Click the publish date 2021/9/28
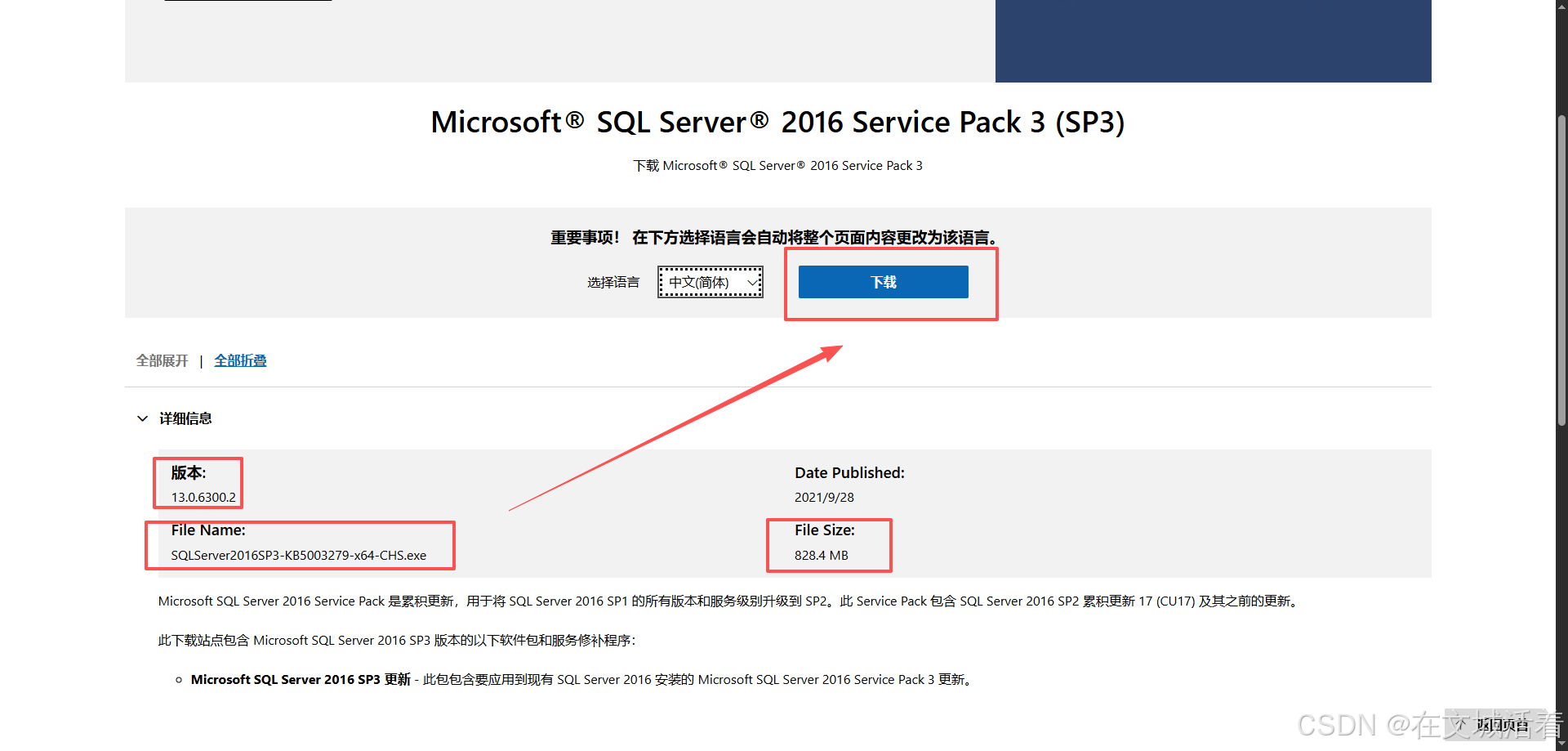Image resolution: width=1568 pixels, height=751 pixels. [x=824, y=497]
